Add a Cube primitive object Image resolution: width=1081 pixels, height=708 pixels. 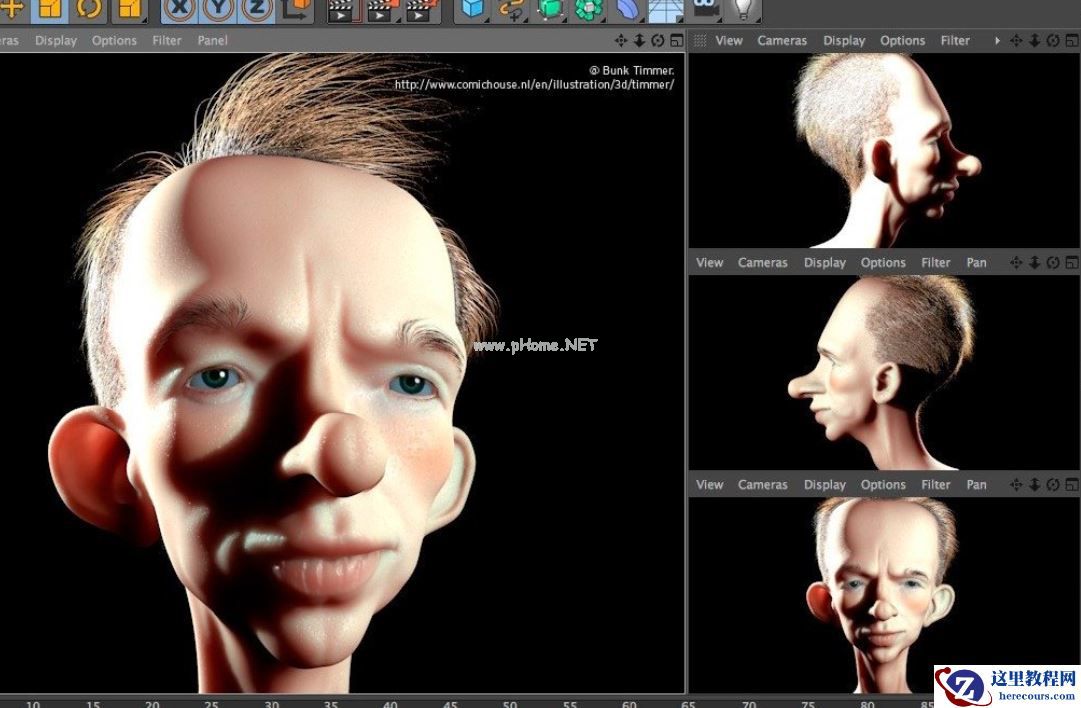pyautogui.click(x=472, y=10)
